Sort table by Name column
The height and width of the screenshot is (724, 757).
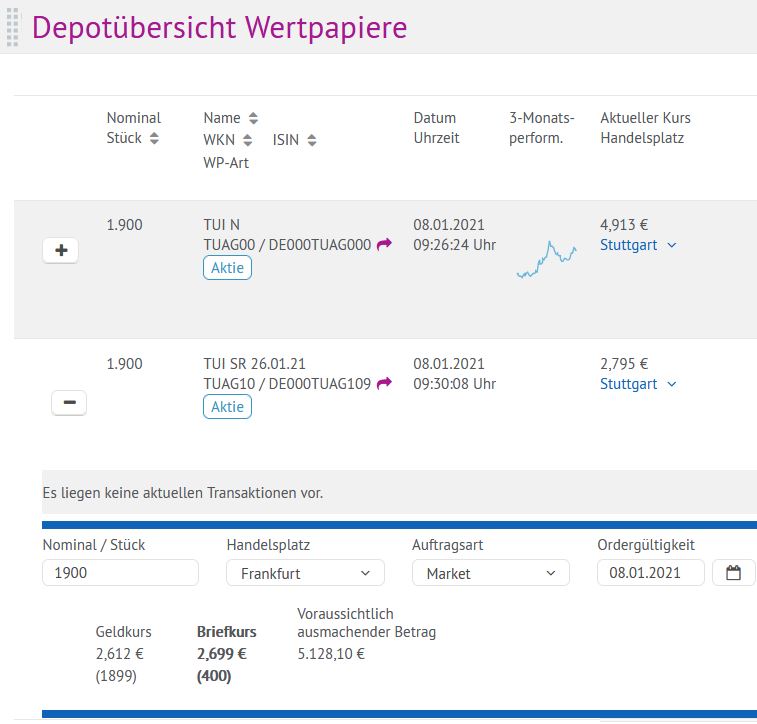point(253,118)
